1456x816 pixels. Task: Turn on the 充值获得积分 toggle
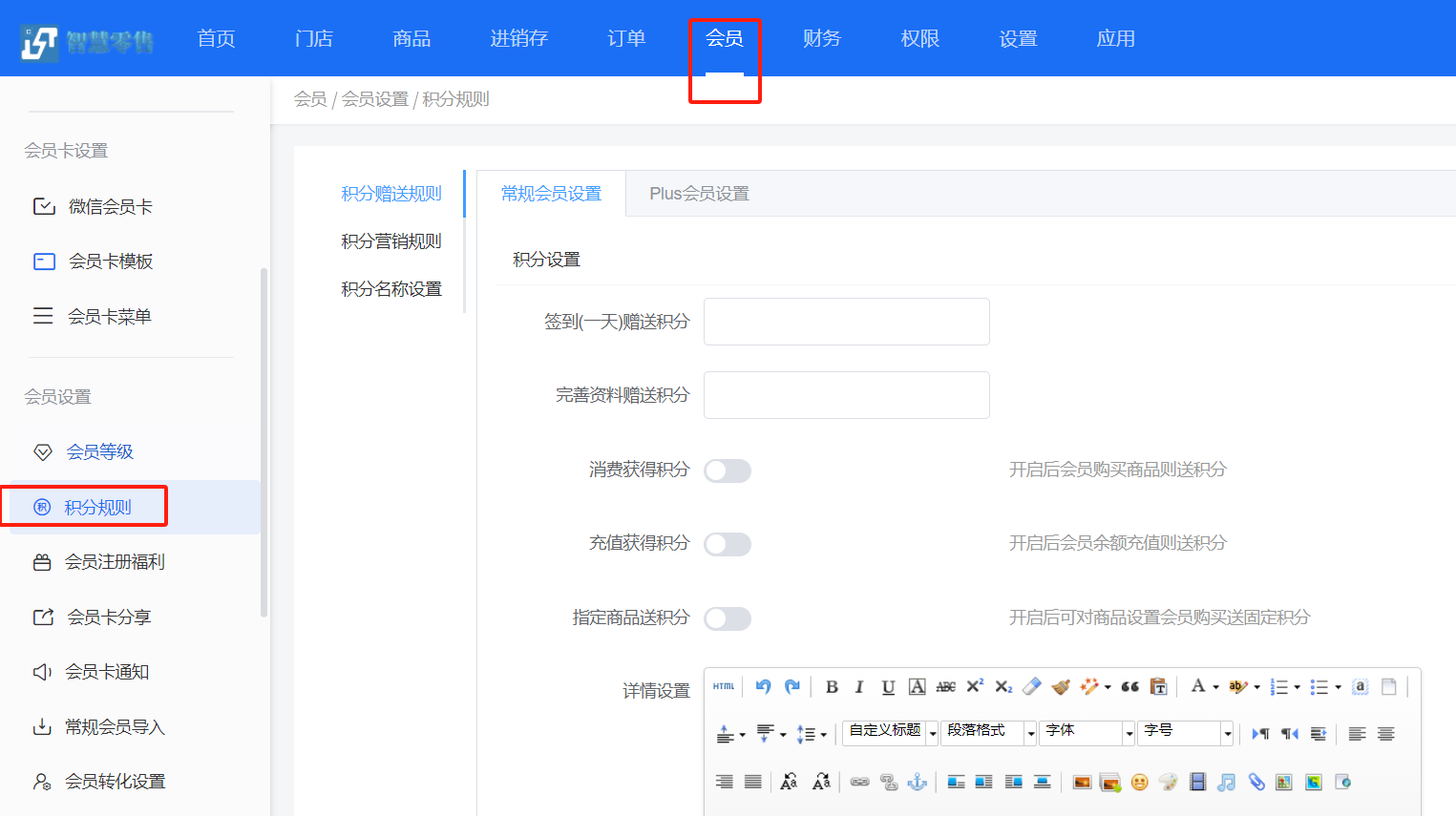(x=728, y=544)
